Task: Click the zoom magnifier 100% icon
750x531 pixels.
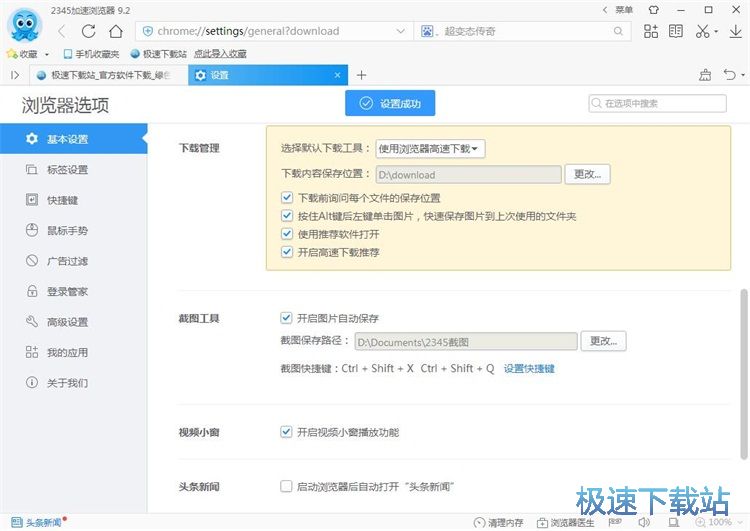Action: click(x=701, y=522)
